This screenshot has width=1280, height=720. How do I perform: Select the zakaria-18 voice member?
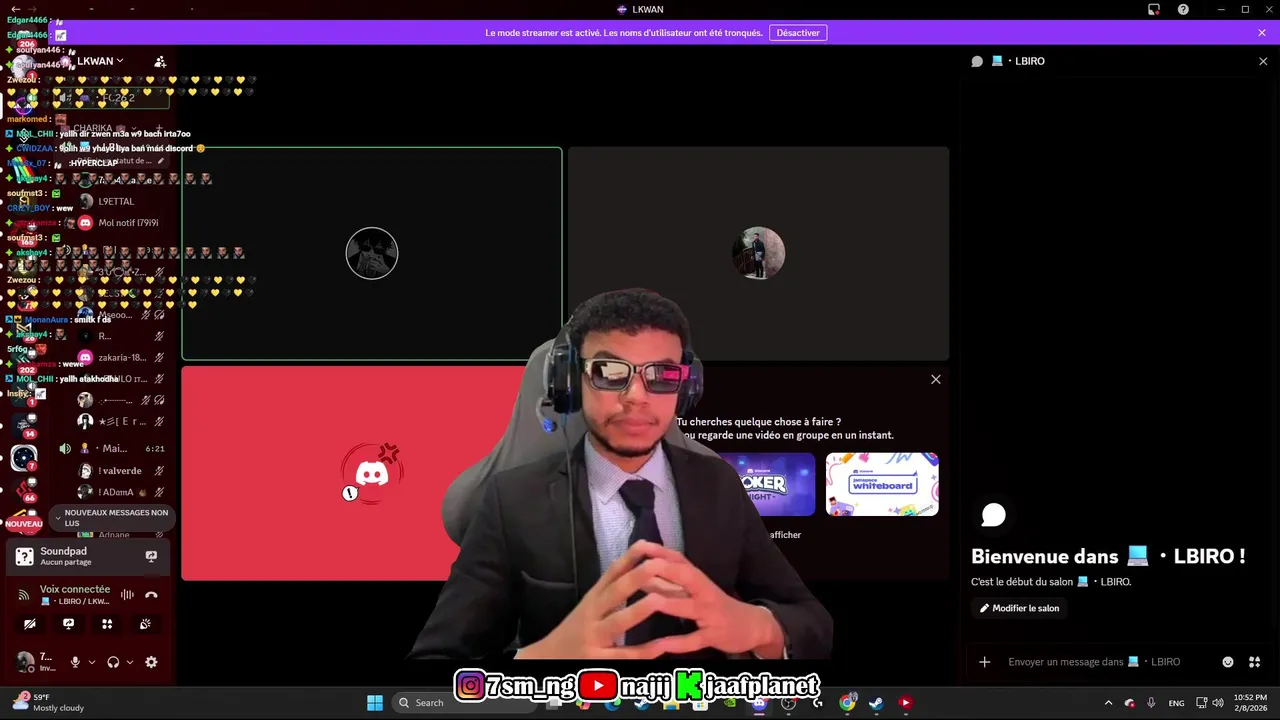click(122, 357)
